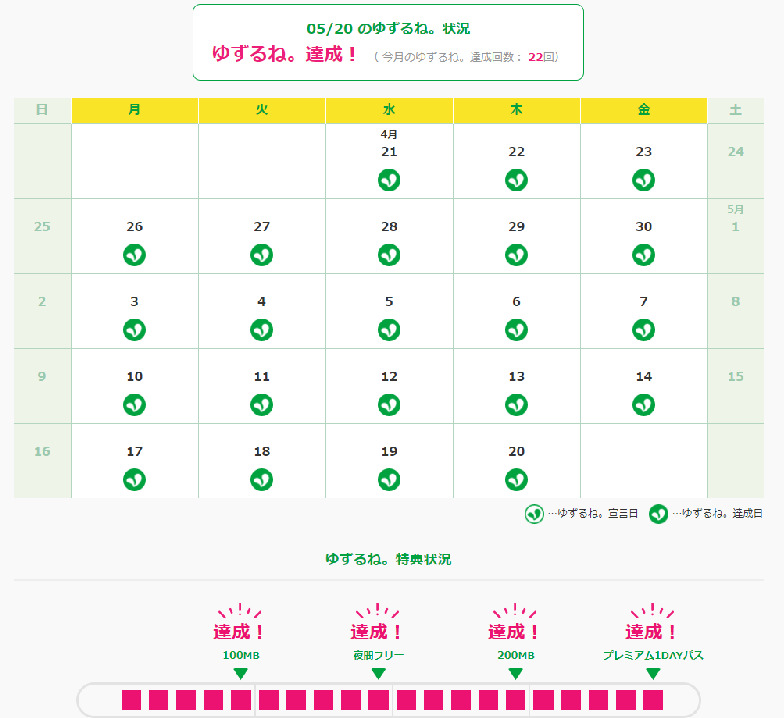Click the green icon under date 14
Image resolution: width=784 pixels, height=718 pixels.
644,404
